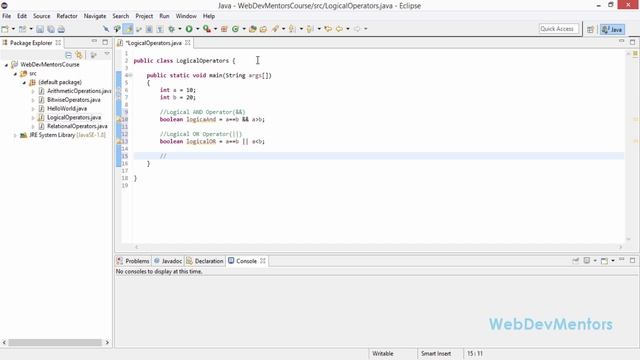Select RelationalOperators.java in Package Explorer
Image resolution: width=640 pixels, height=360 pixels.
point(77,126)
